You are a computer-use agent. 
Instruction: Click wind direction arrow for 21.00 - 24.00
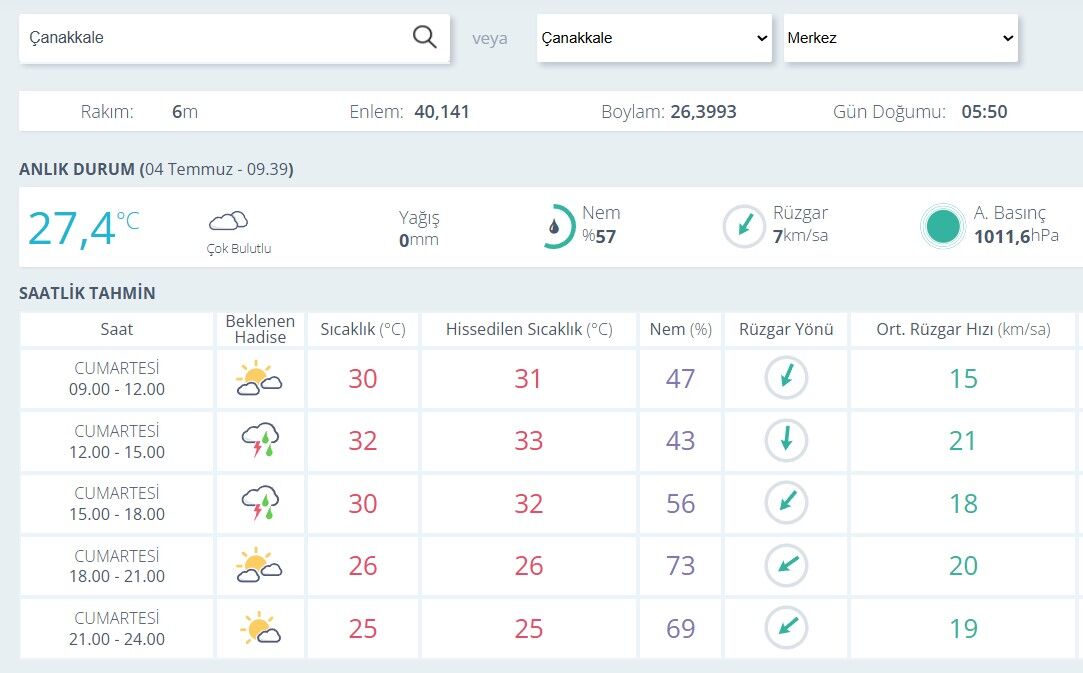[x=786, y=627]
